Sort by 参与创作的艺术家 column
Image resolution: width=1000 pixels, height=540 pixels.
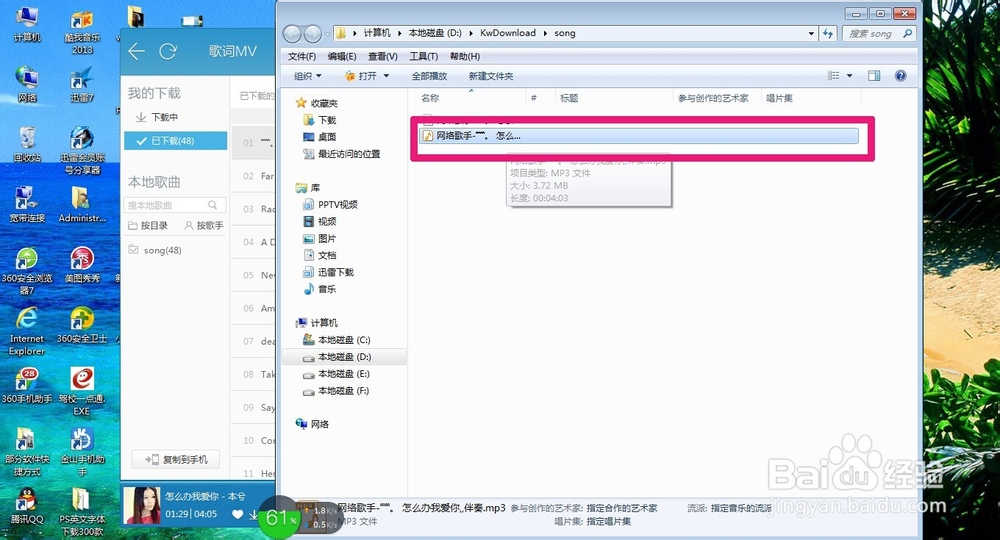(x=713, y=98)
